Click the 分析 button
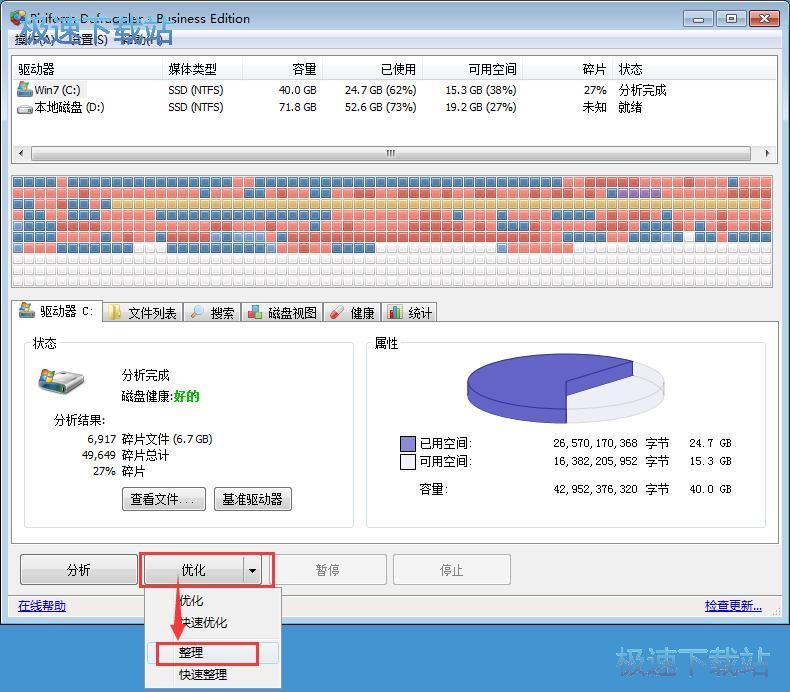The width and height of the screenshot is (790, 692). [x=79, y=570]
